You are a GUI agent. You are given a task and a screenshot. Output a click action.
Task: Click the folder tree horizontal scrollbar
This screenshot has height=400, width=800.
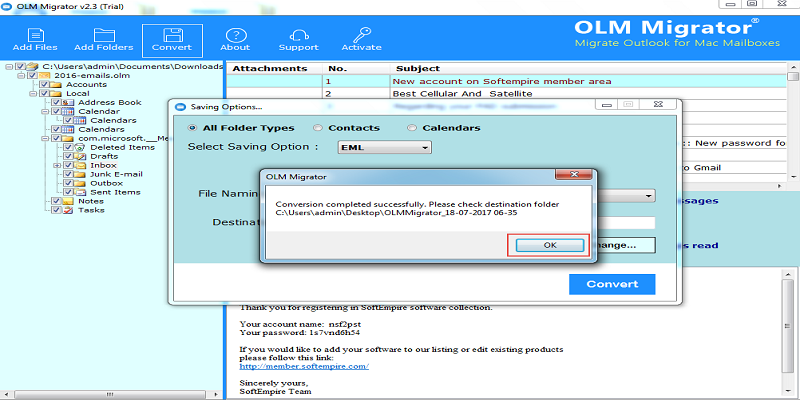(x=111, y=395)
